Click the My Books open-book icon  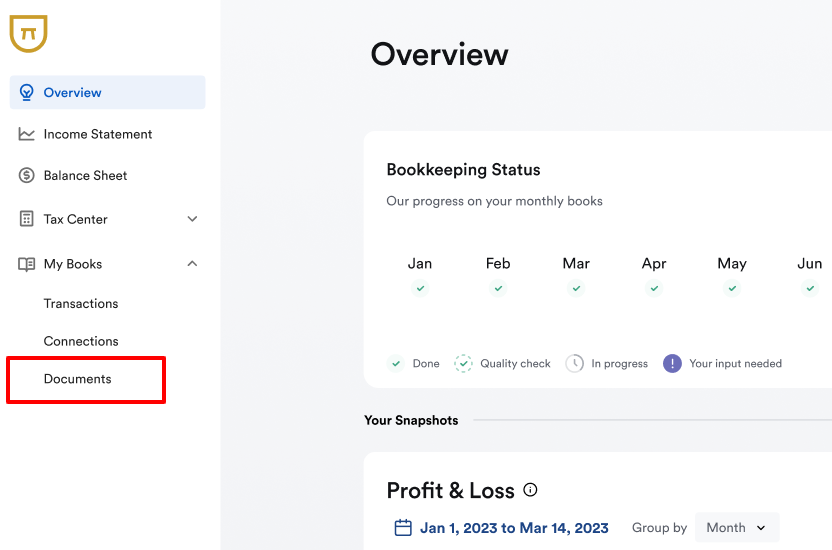click(x=27, y=264)
